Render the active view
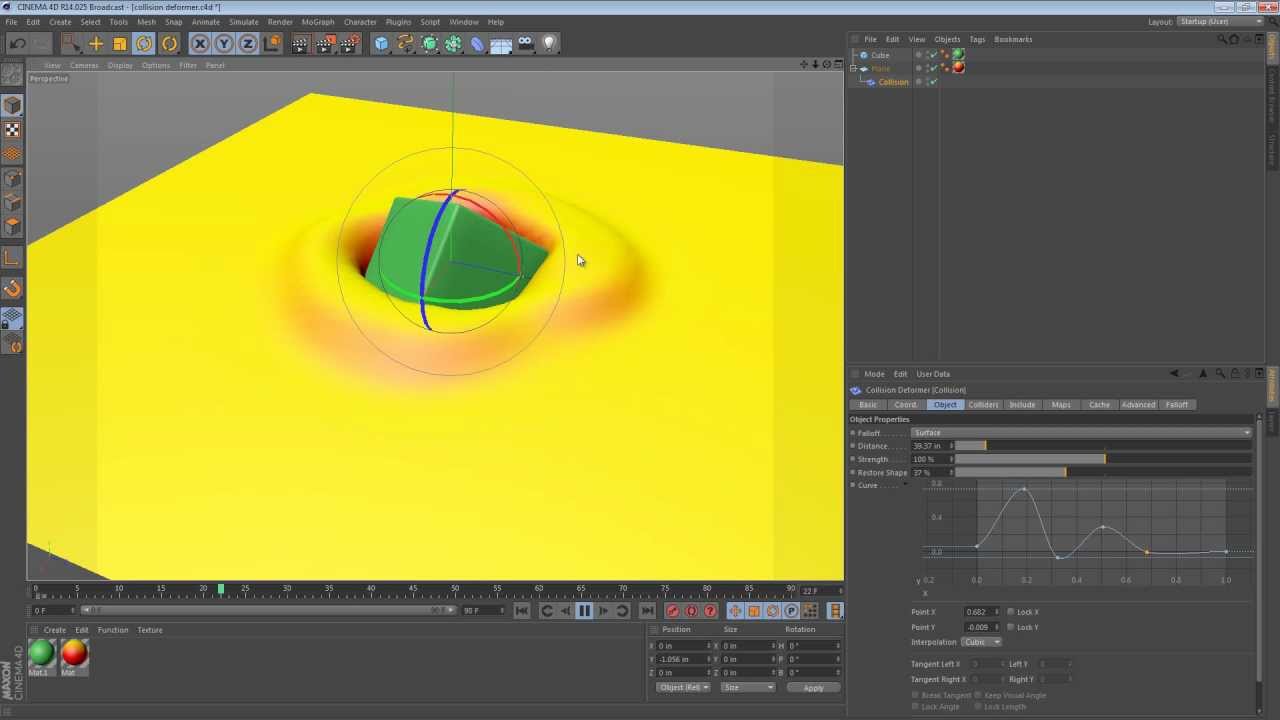 click(301, 43)
